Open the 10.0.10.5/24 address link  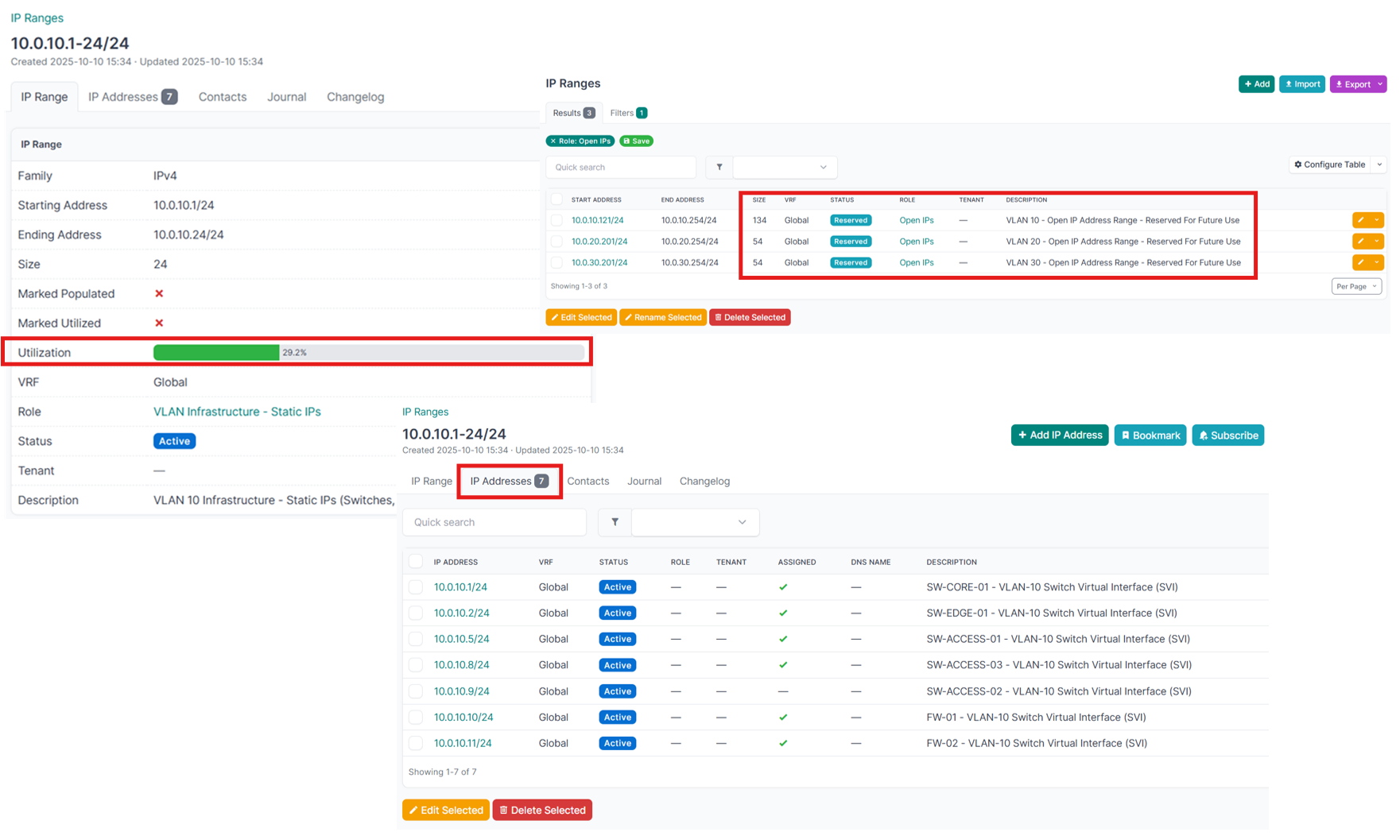pos(462,638)
